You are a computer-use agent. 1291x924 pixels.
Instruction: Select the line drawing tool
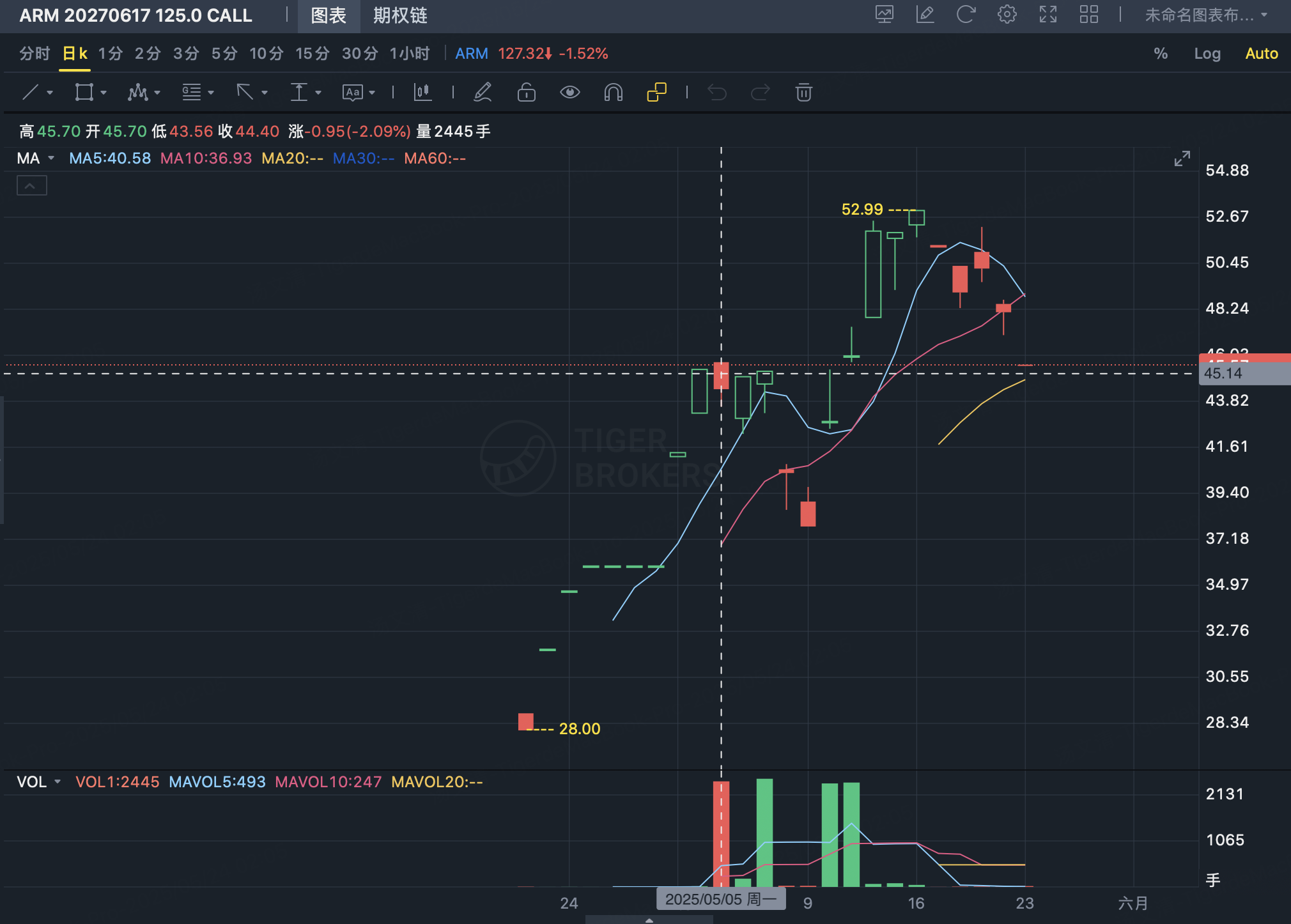pos(30,93)
